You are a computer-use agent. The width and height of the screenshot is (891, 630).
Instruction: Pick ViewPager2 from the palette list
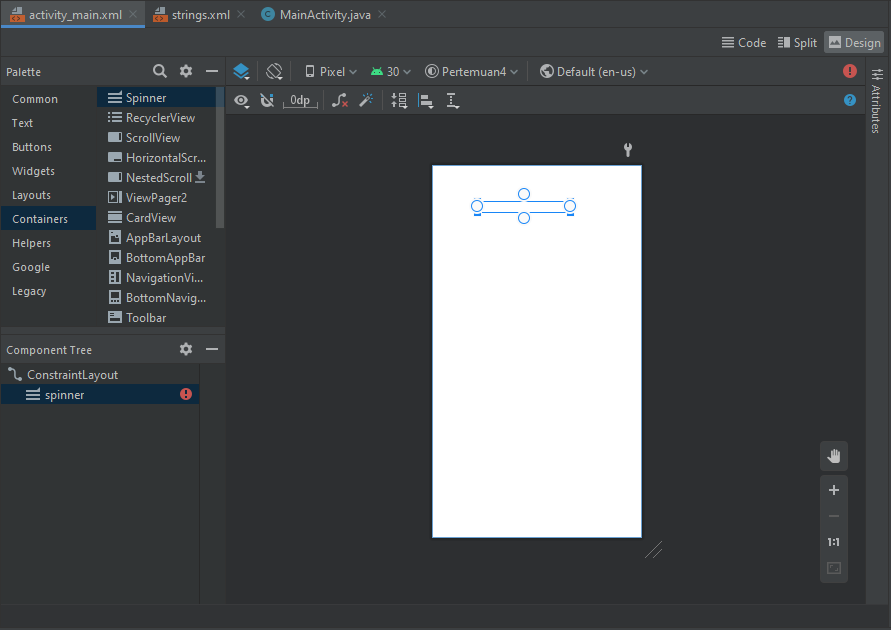(156, 198)
